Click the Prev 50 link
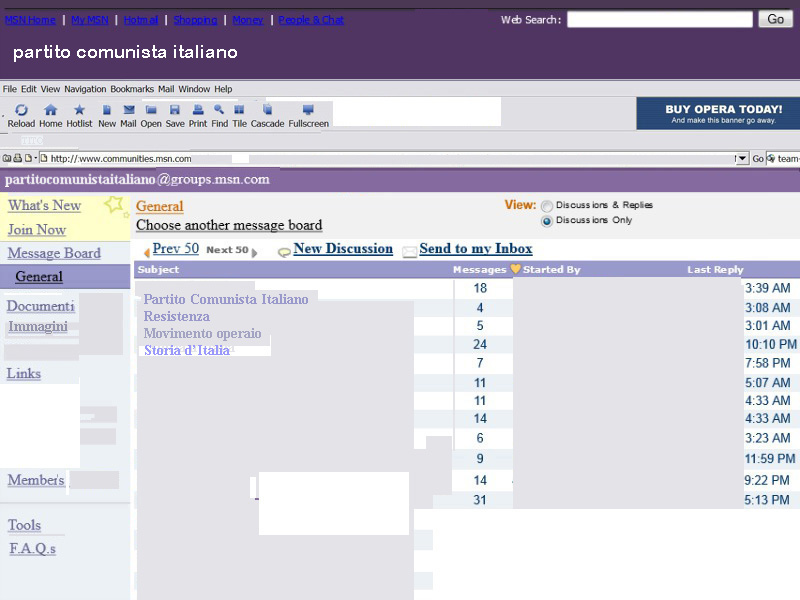800x600 pixels. [x=176, y=248]
